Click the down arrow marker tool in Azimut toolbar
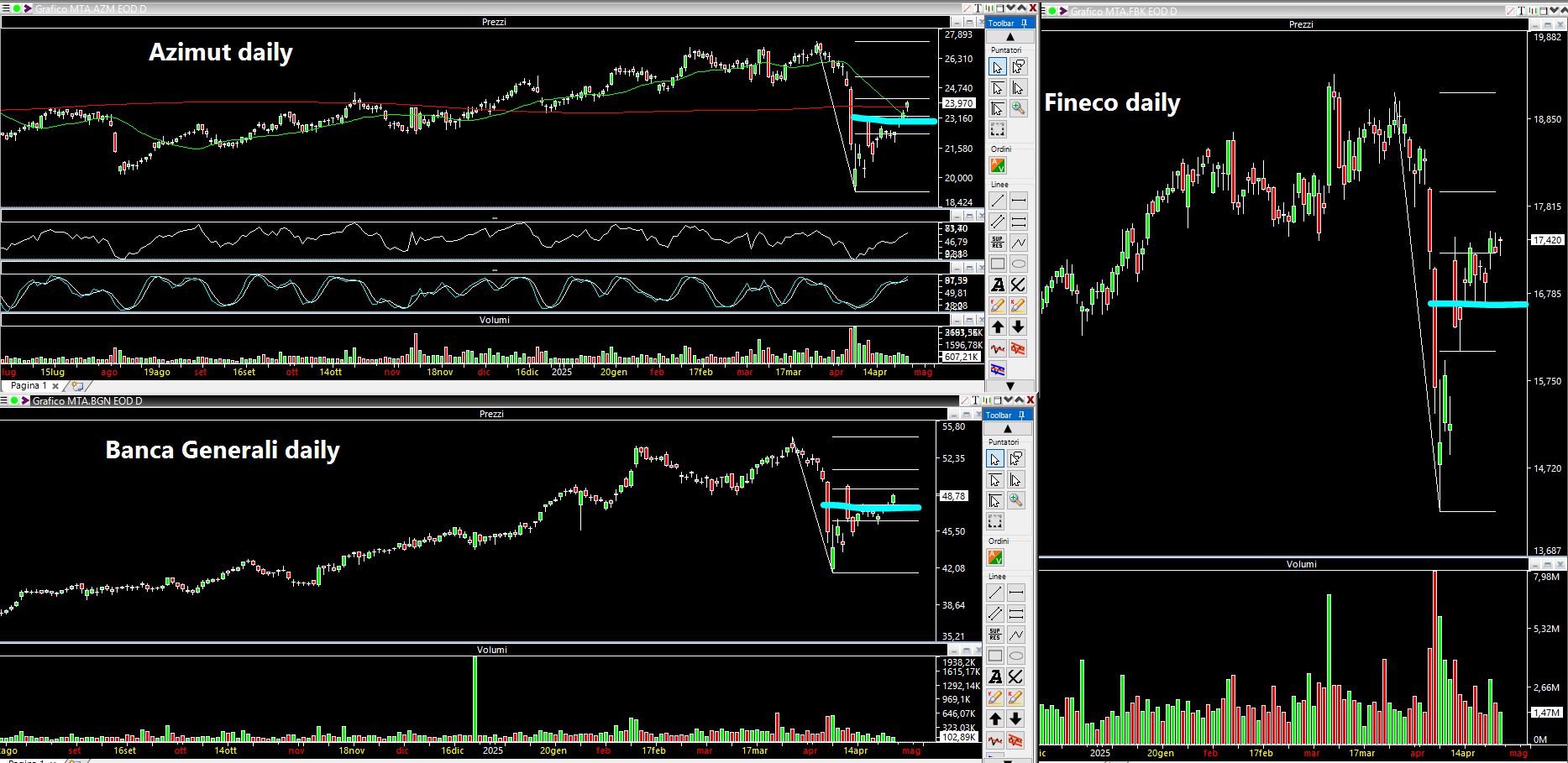Image resolution: width=1568 pixels, height=763 pixels. tap(1018, 327)
